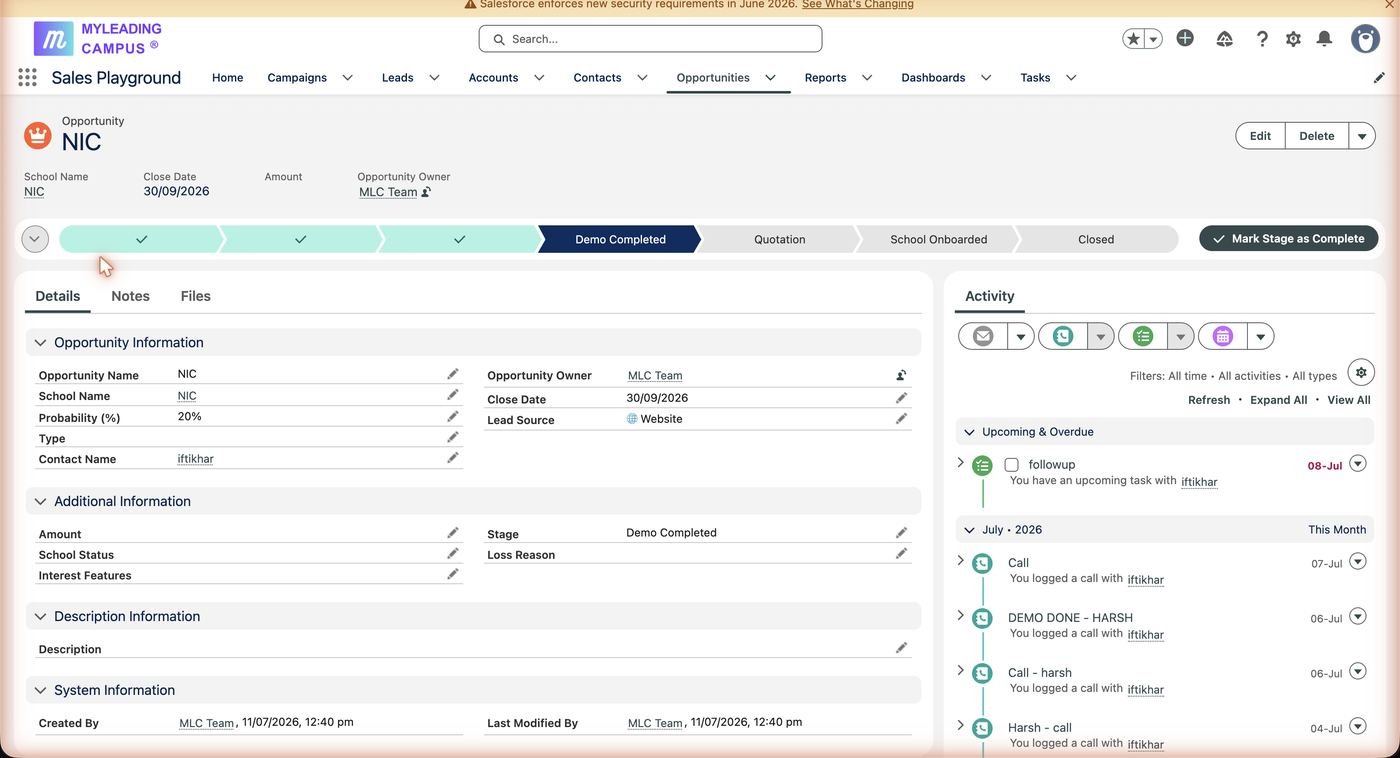This screenshot has width=1400, height=758.
Task: Open the Setup gear icon
Action: coord(1293,39)
